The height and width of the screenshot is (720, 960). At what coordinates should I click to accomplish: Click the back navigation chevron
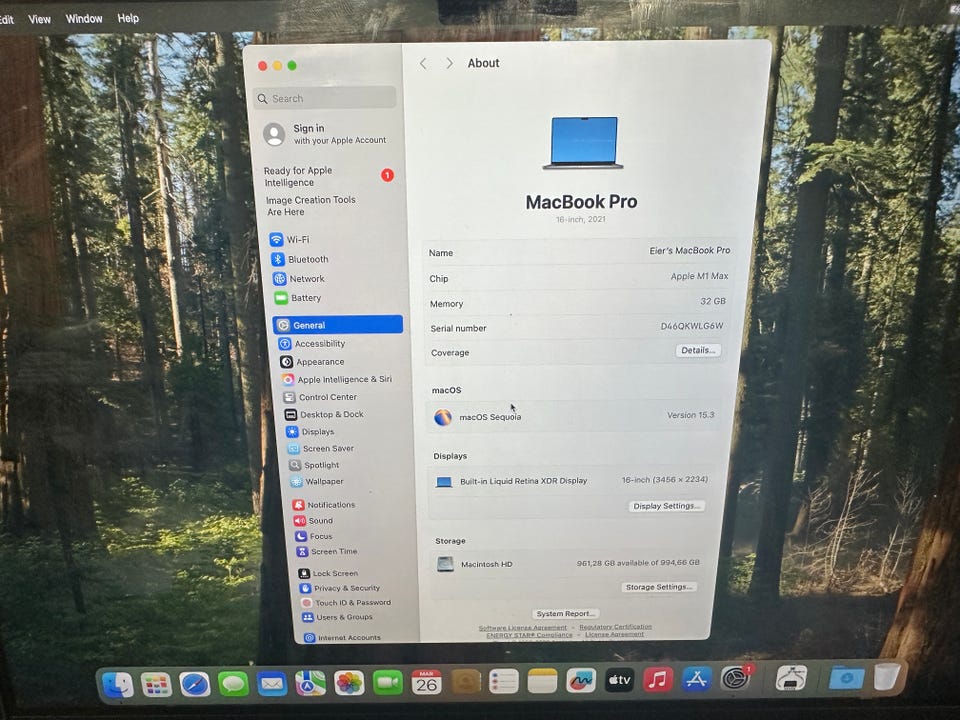click(x=423, y=64)
